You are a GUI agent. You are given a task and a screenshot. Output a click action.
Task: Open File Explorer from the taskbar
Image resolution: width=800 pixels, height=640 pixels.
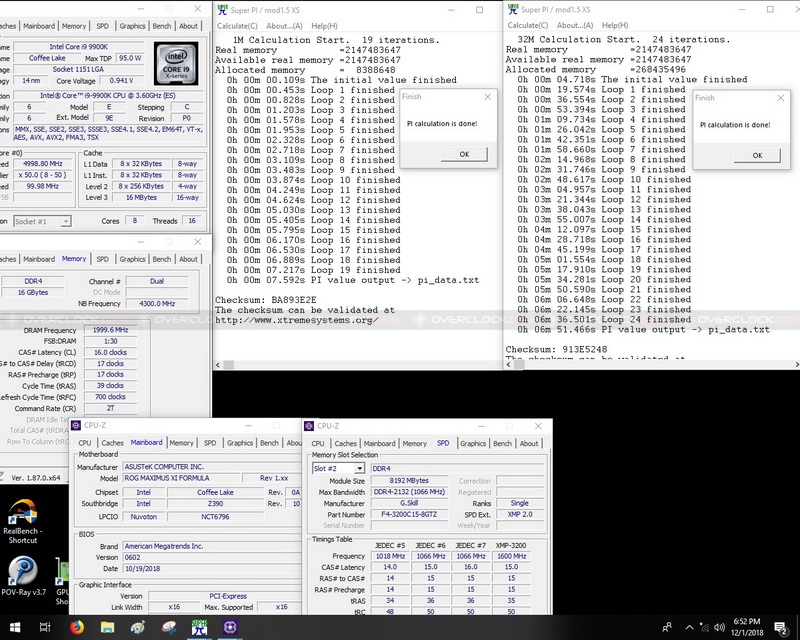click(107, 627)
